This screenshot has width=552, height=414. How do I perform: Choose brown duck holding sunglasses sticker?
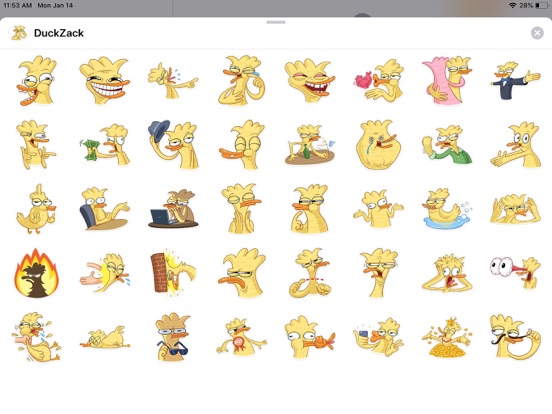[173, 337]
